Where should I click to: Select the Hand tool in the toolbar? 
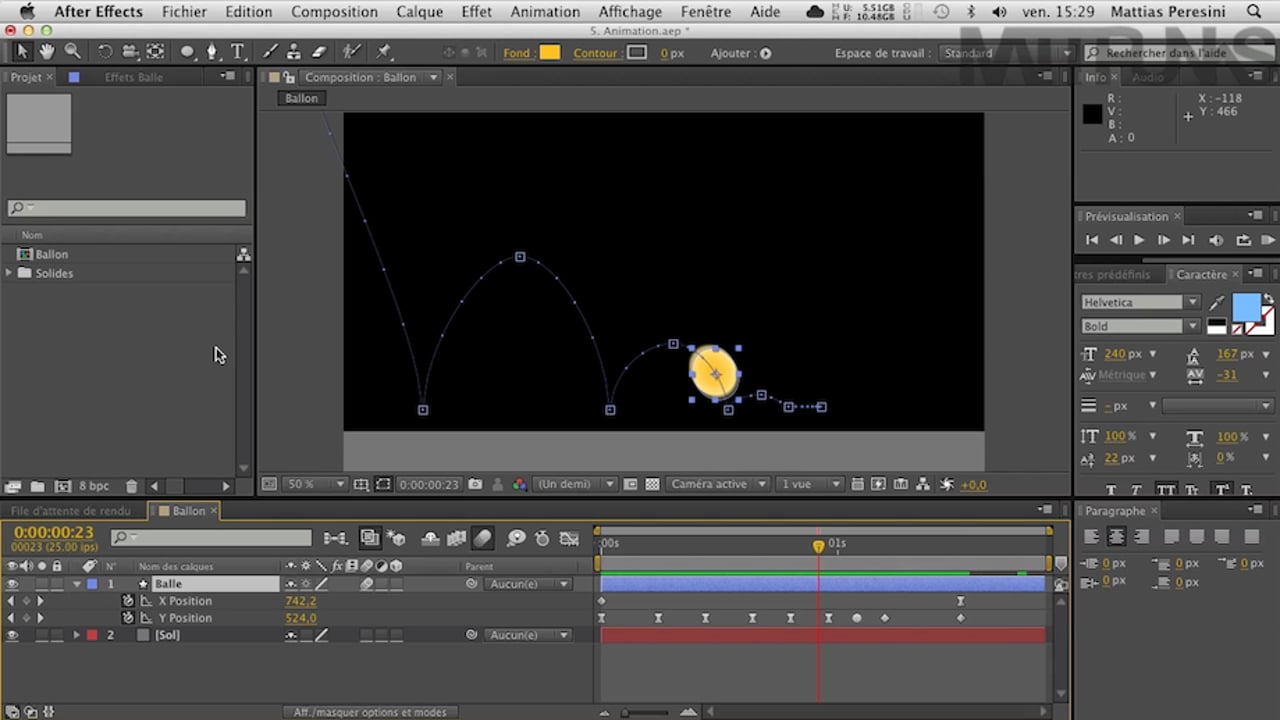(46, 52)
